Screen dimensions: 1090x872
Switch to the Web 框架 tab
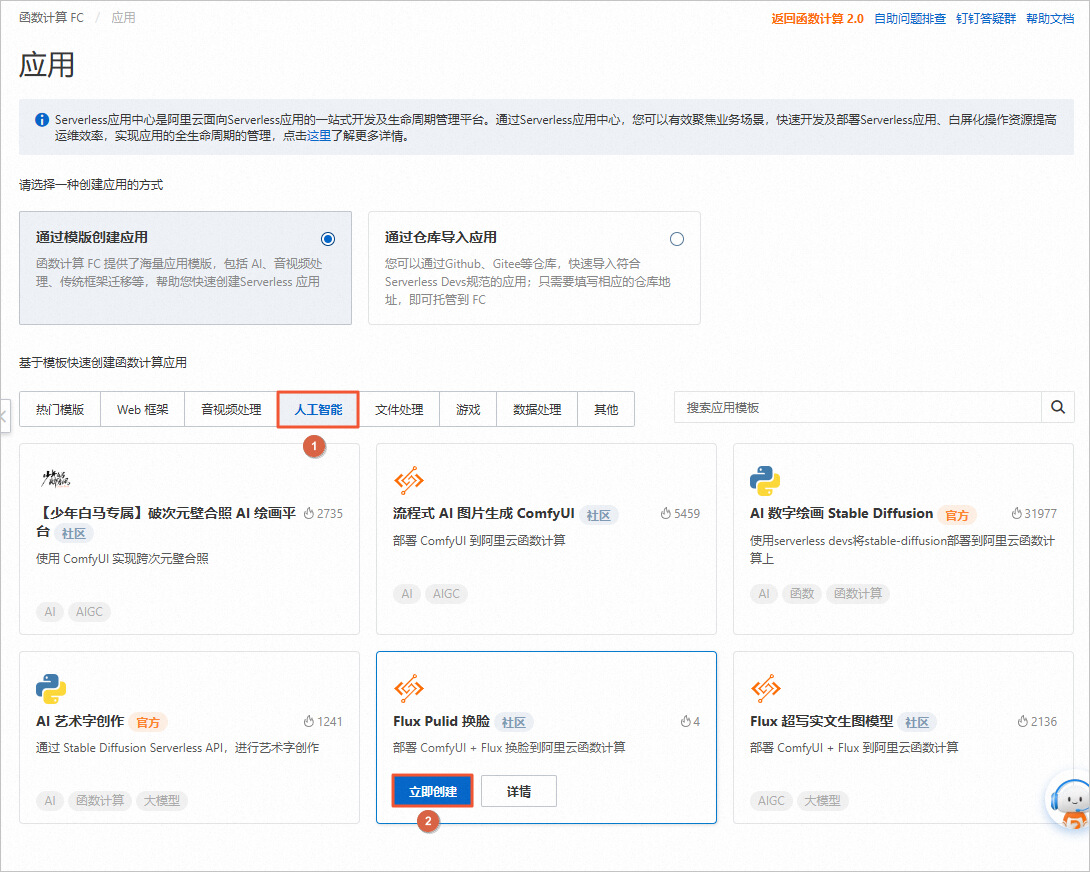143,410
